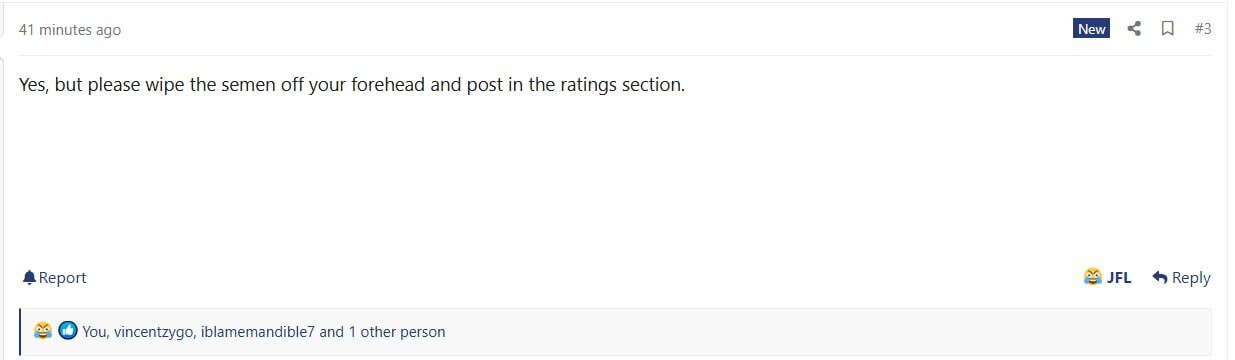Screen dimensions: 1235x360
Task: React with the JFL label
Action: click(x=1119, y=278)
